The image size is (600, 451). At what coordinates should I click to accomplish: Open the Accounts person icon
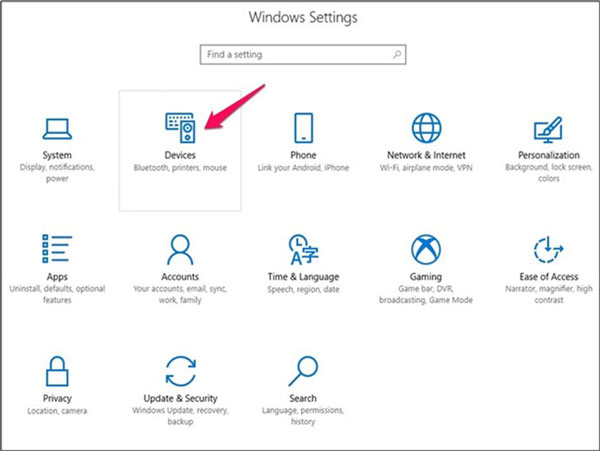(180, 249)
